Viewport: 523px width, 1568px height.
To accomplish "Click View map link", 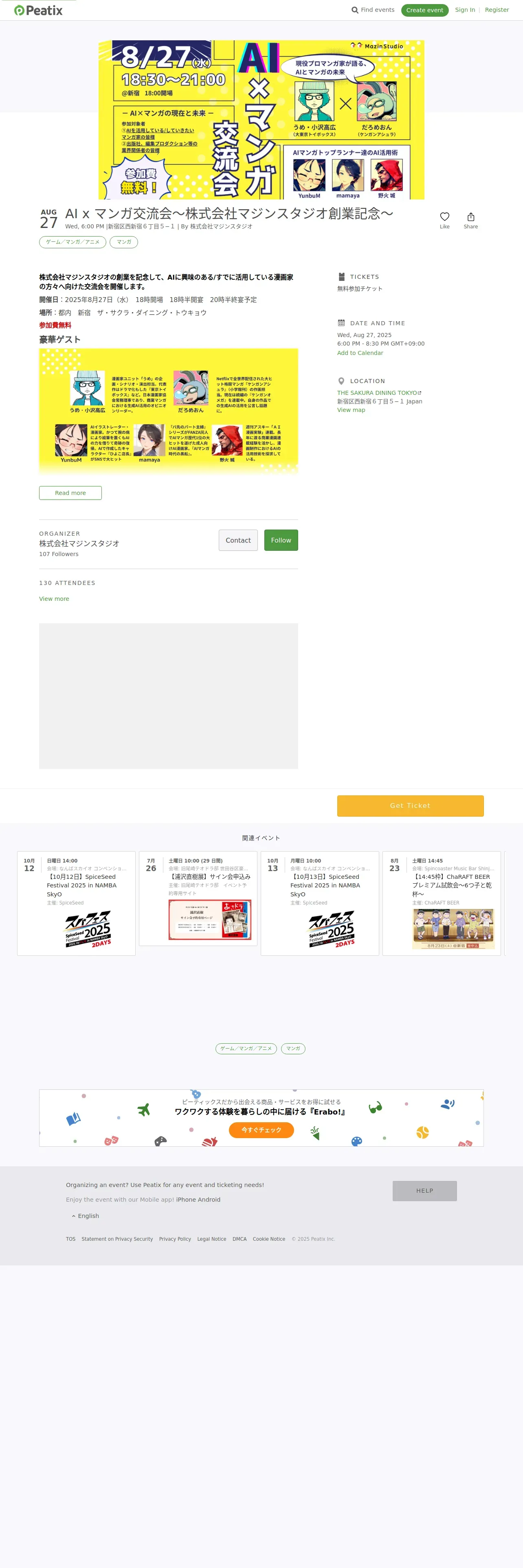I will [351, 410].
